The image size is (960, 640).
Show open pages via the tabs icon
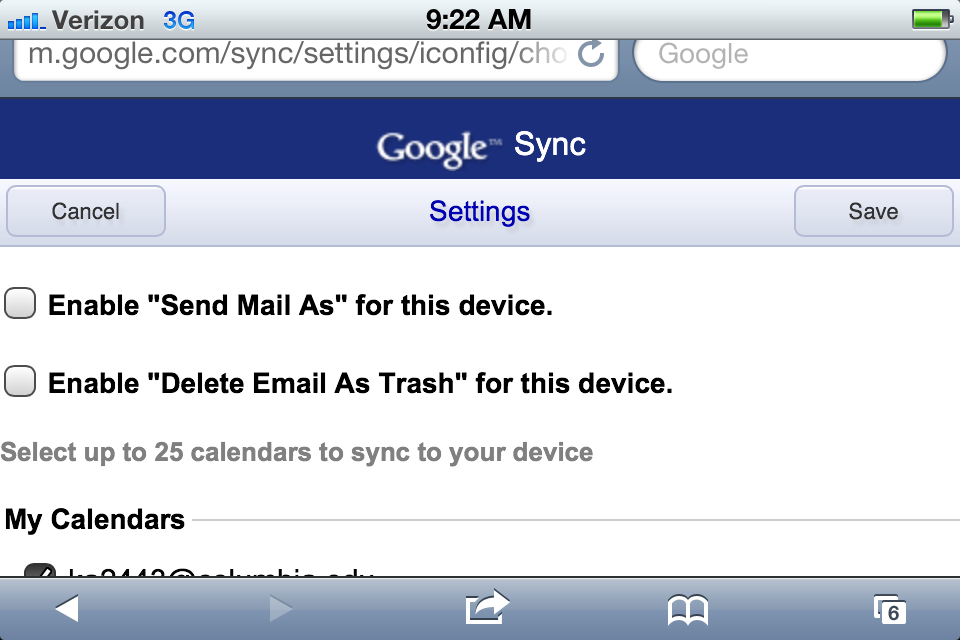[x=890, y=609]
